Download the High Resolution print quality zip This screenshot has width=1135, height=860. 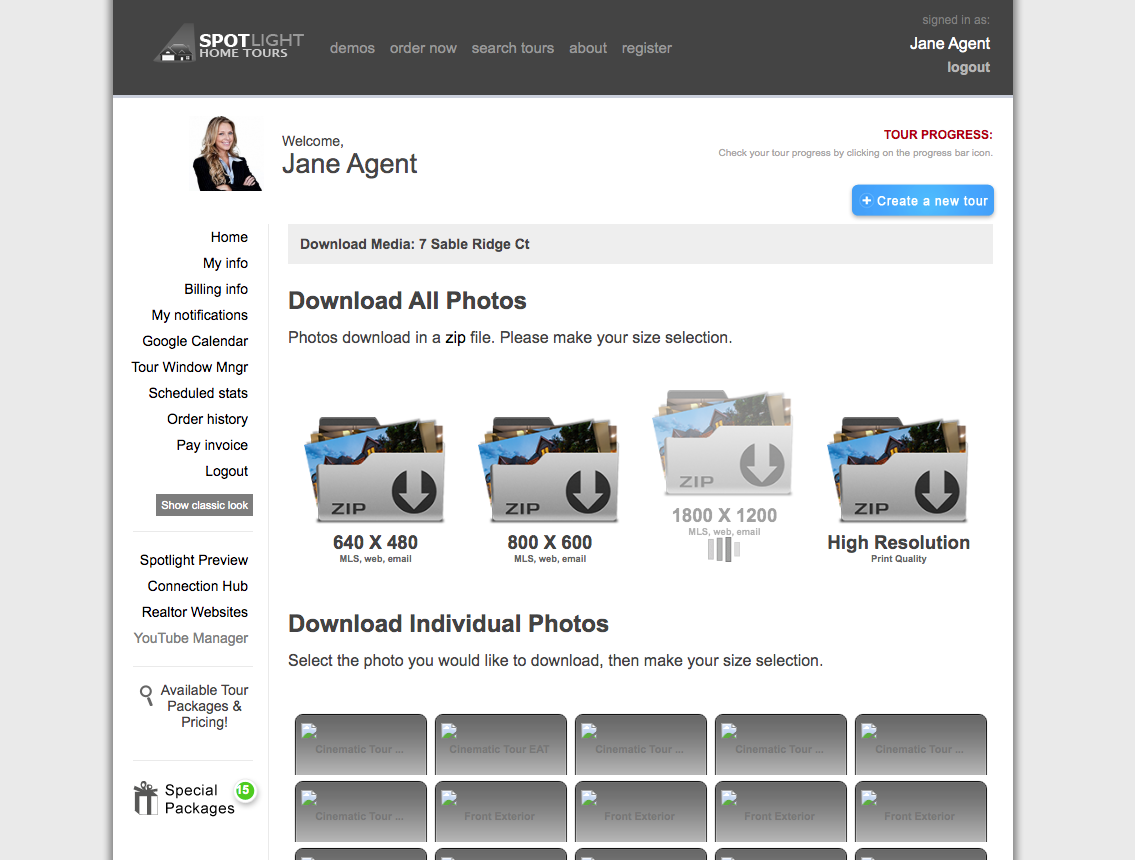[898, 470]
